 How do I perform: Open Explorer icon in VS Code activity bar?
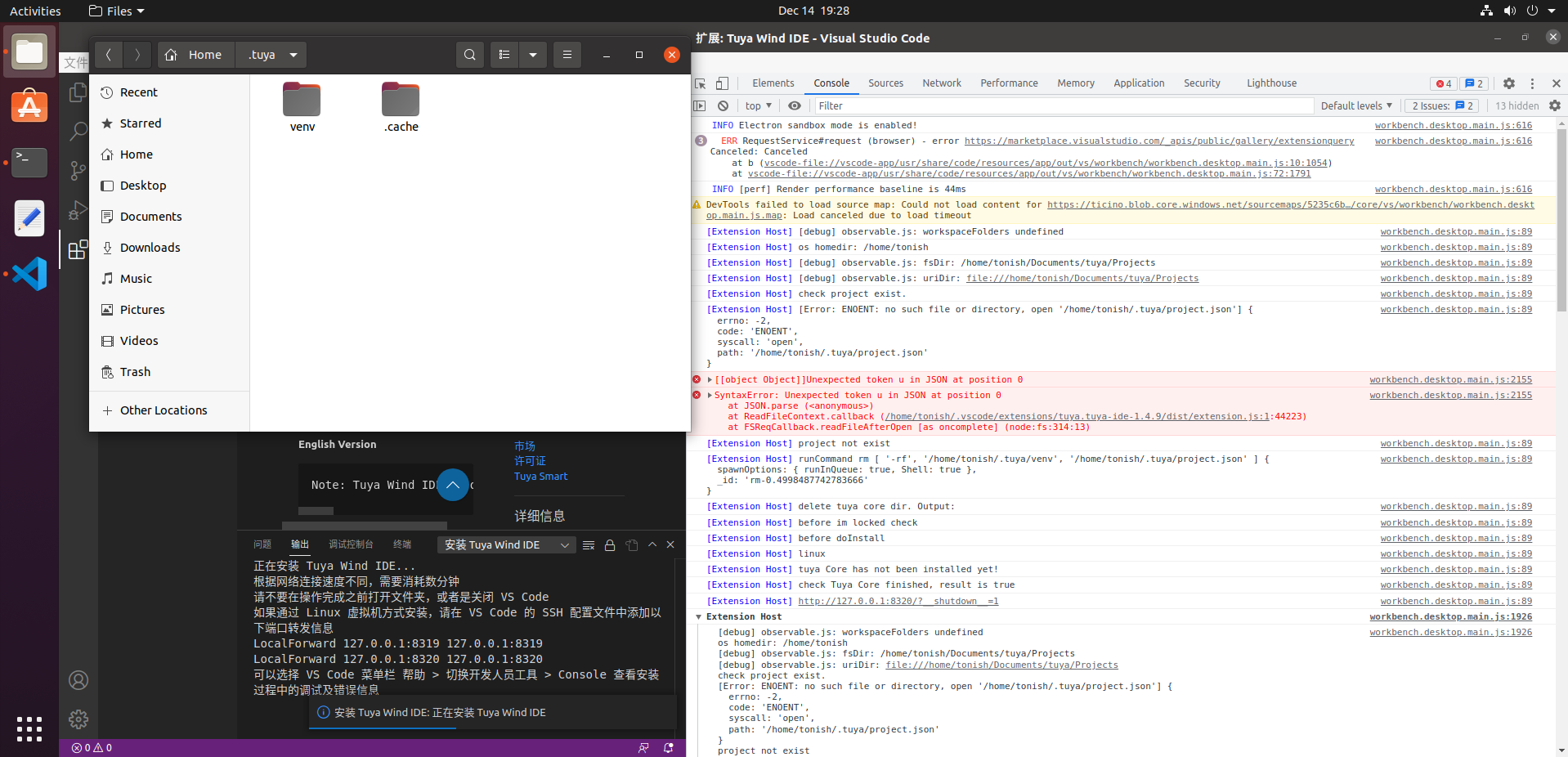point(78,92)
